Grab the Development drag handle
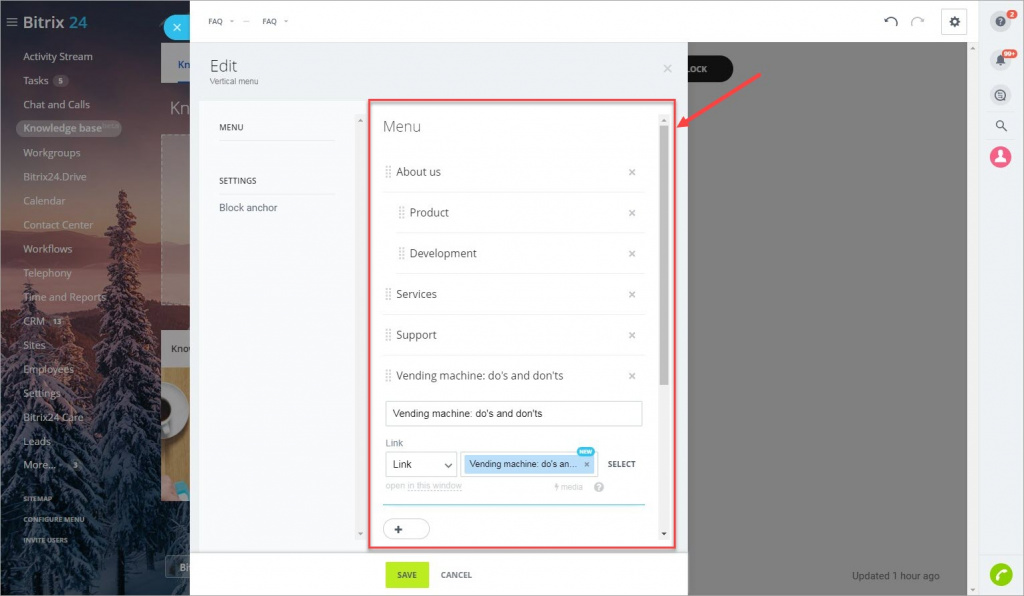The image size is (1024, 596). coord(402,253)
